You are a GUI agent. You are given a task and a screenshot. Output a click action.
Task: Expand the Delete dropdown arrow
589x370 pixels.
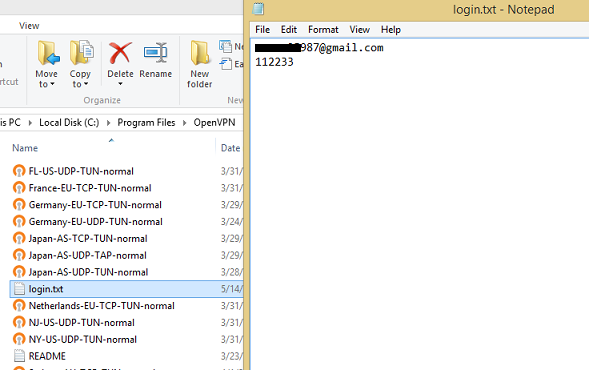(120, 84)
